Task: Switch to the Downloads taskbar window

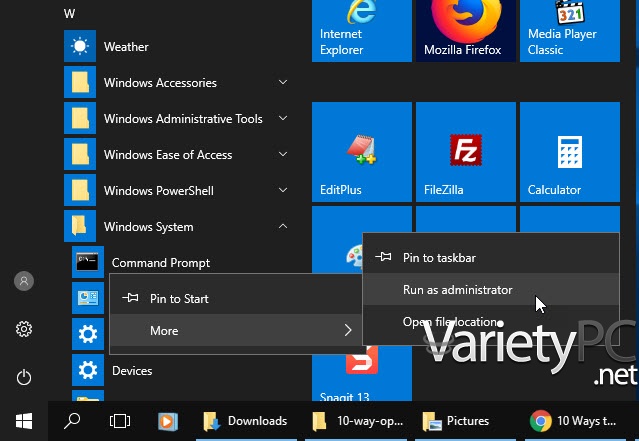Action: tap(246, 421)
